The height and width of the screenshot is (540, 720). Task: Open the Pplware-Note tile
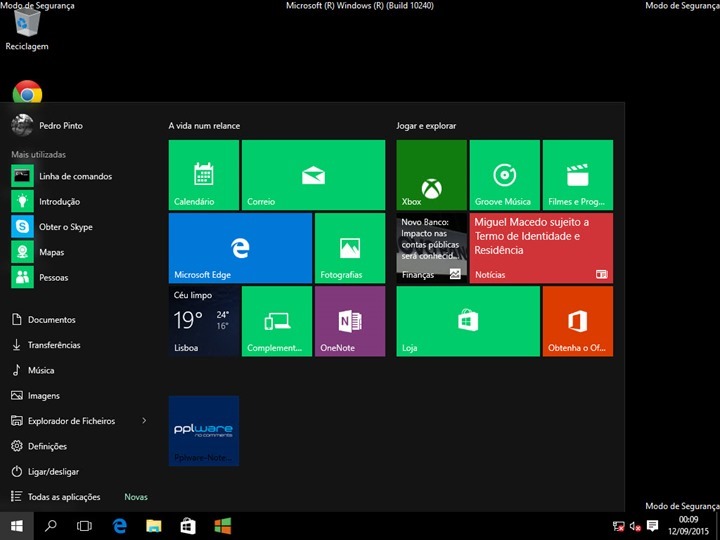[x=203, y=431]
